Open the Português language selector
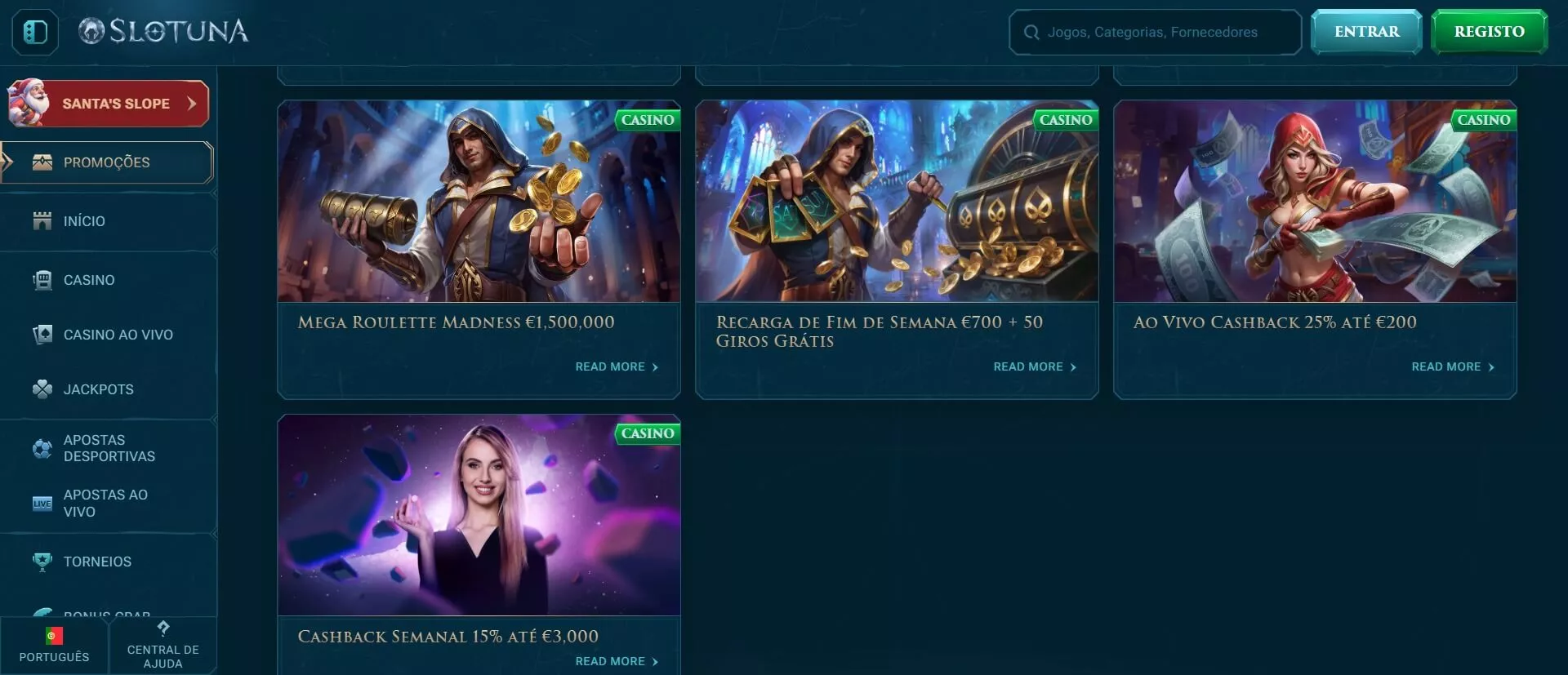This screenshot has width=1568, height=675. 54,645
